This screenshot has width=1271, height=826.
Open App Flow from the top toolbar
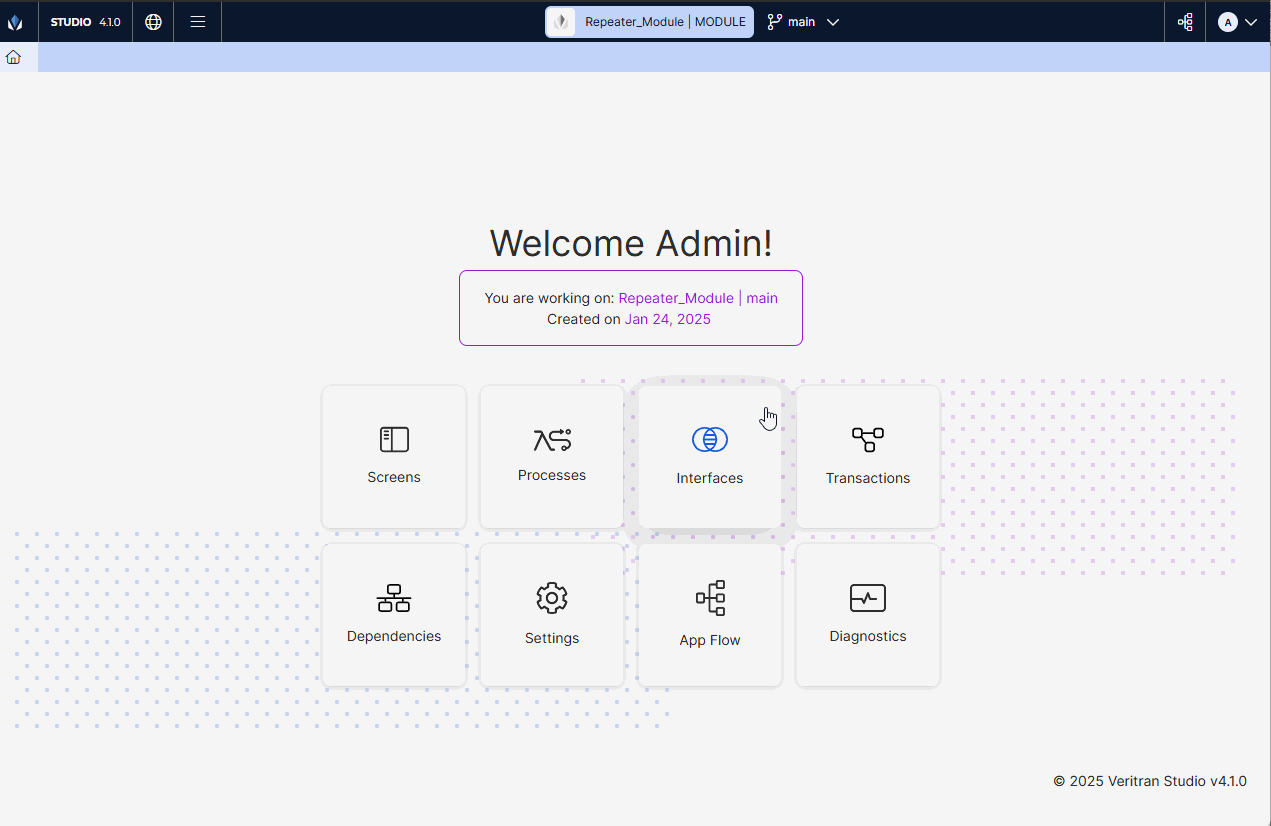[1184, 21]
